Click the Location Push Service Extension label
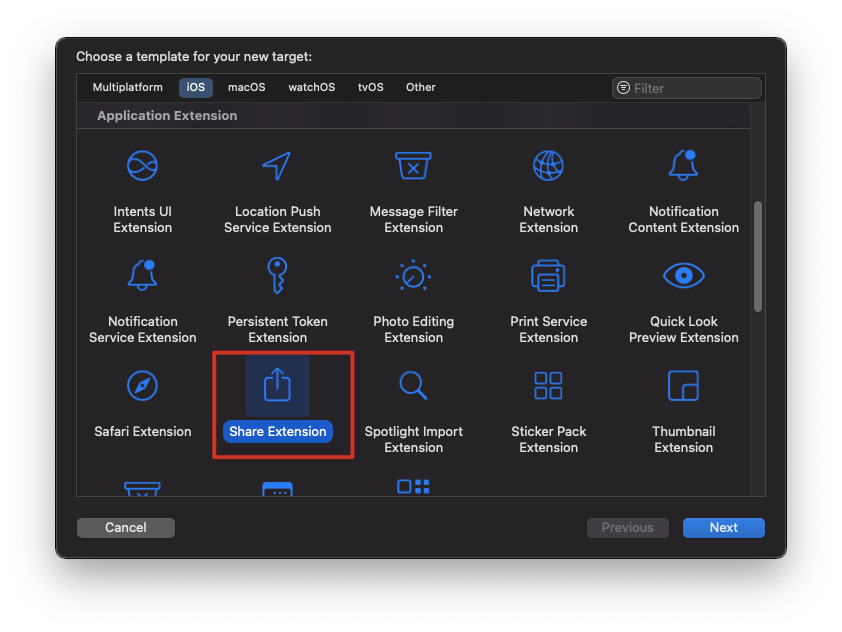The width and height of the screenshot is (842, 632). coord(277,219)
